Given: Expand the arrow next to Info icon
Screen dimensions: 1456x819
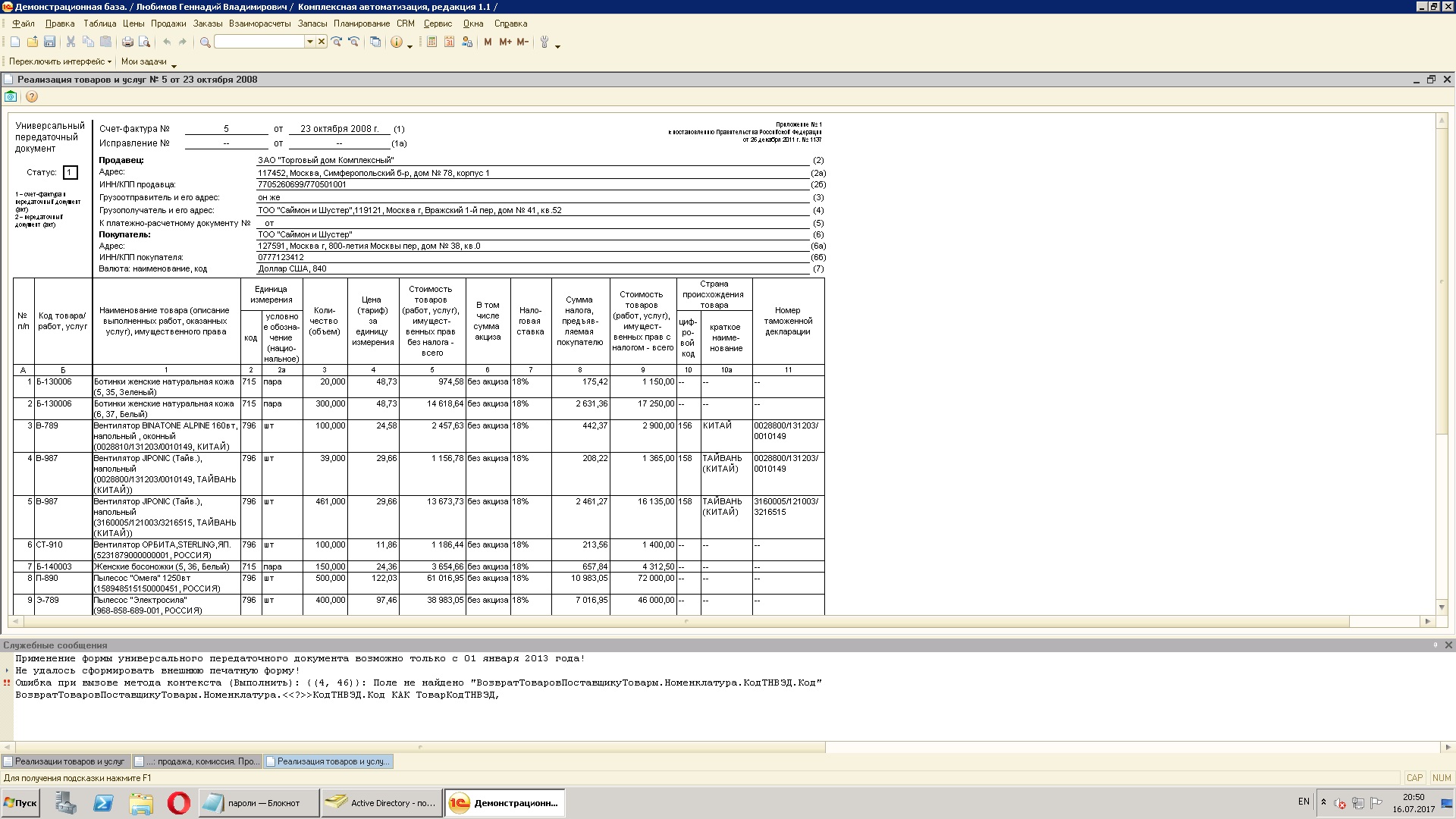Looking at the screenshot, I should pyautogui.click(x=410, y=45).
